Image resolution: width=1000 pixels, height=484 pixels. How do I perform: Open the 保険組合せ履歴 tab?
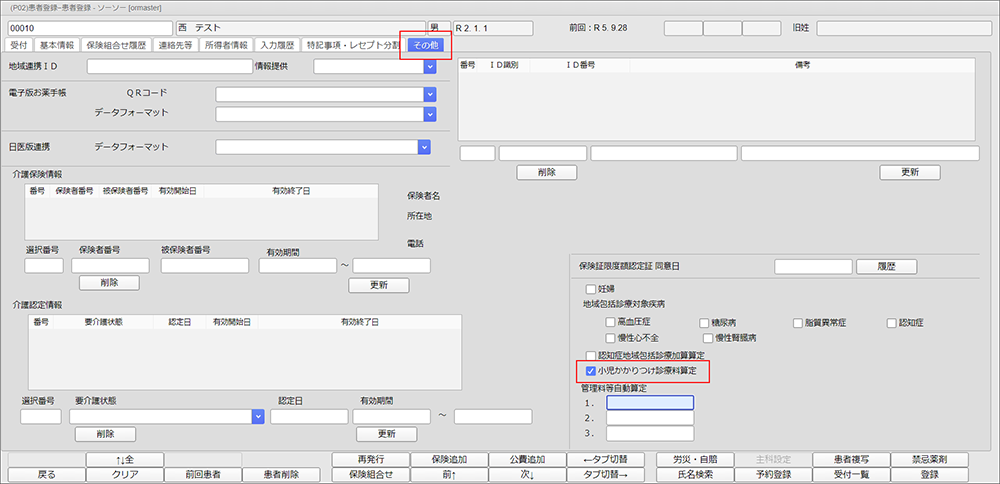[x=116, y=45]
